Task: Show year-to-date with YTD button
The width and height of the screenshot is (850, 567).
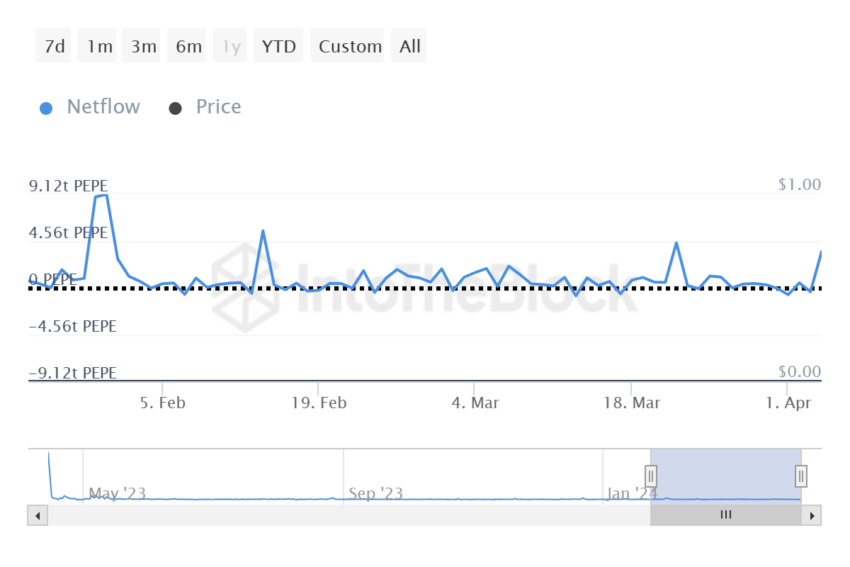Action: (x=278, y=46)
